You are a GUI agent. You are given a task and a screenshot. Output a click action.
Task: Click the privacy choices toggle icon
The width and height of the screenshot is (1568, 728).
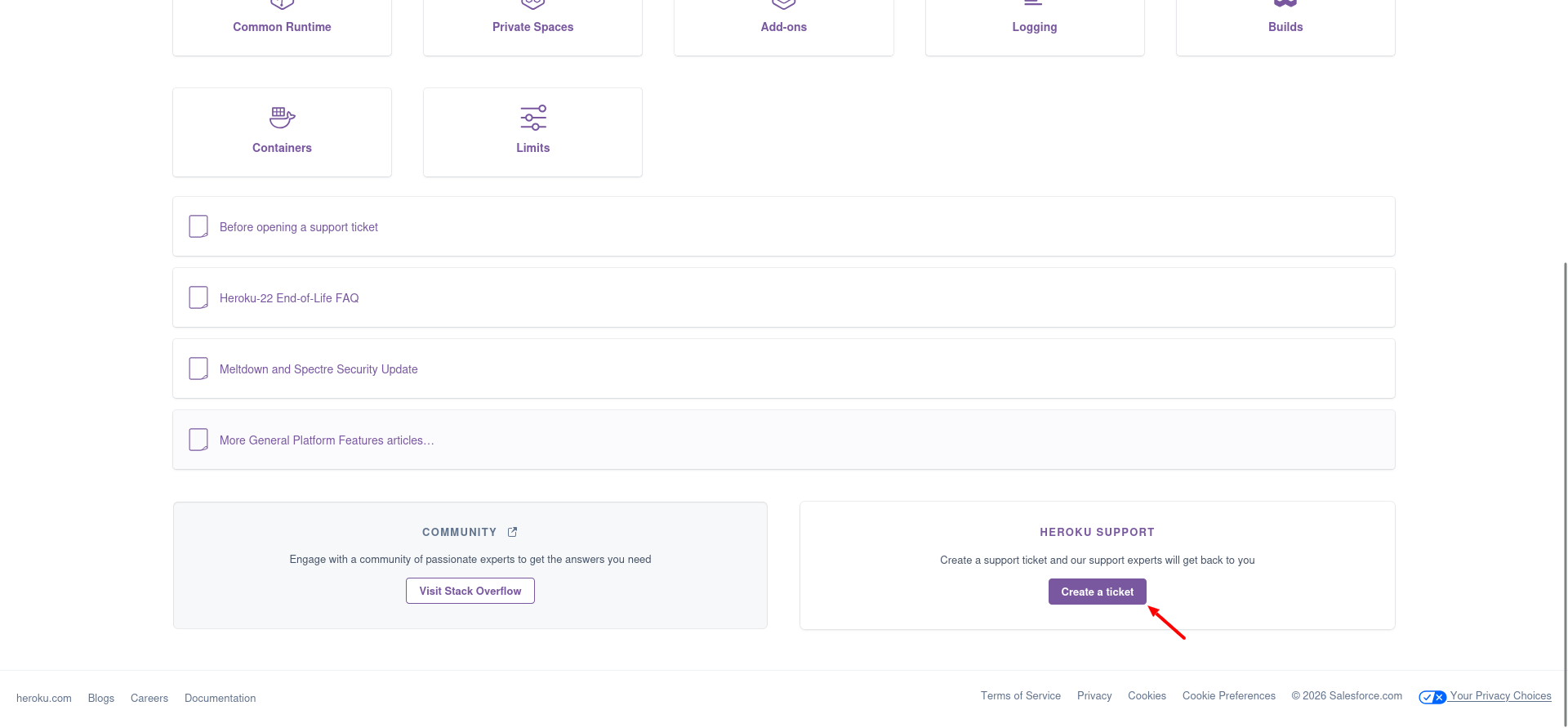(x=1432, y=697)
